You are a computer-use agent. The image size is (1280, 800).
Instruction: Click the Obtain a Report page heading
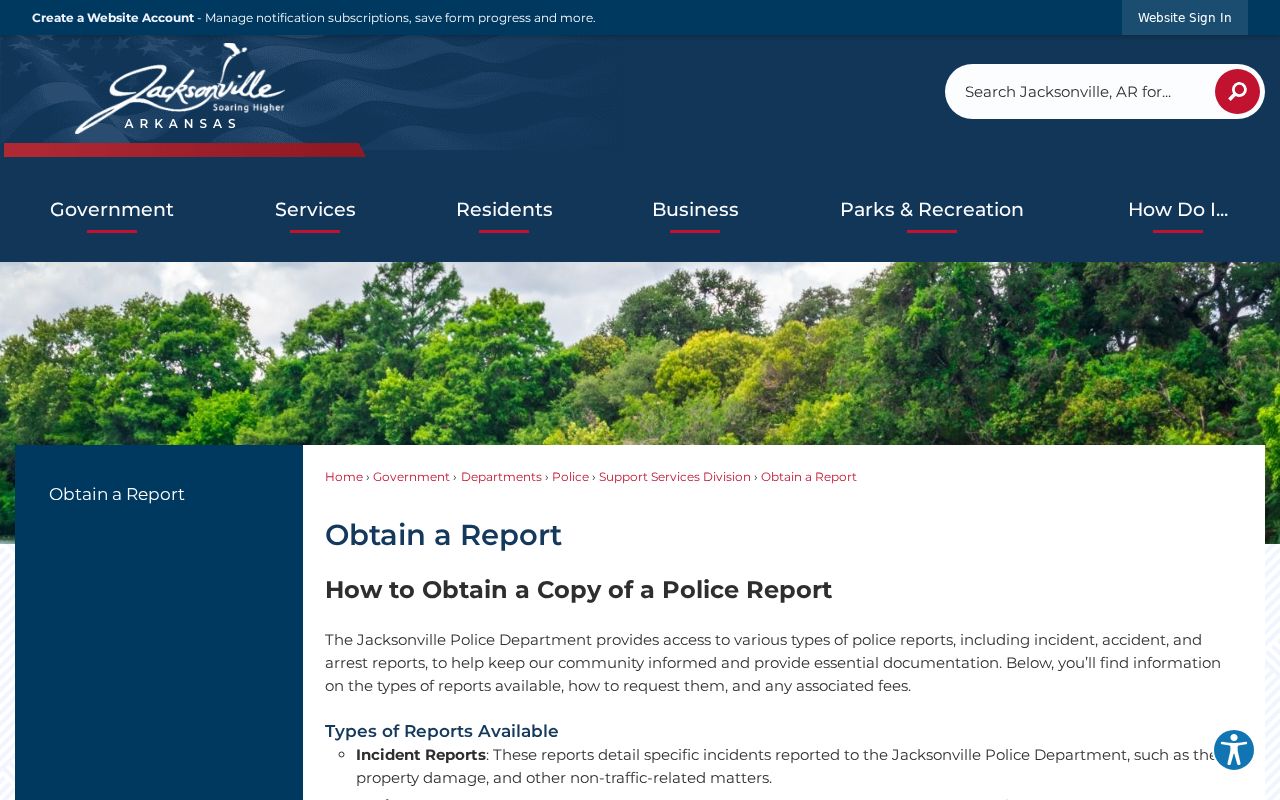click(443, 535)
